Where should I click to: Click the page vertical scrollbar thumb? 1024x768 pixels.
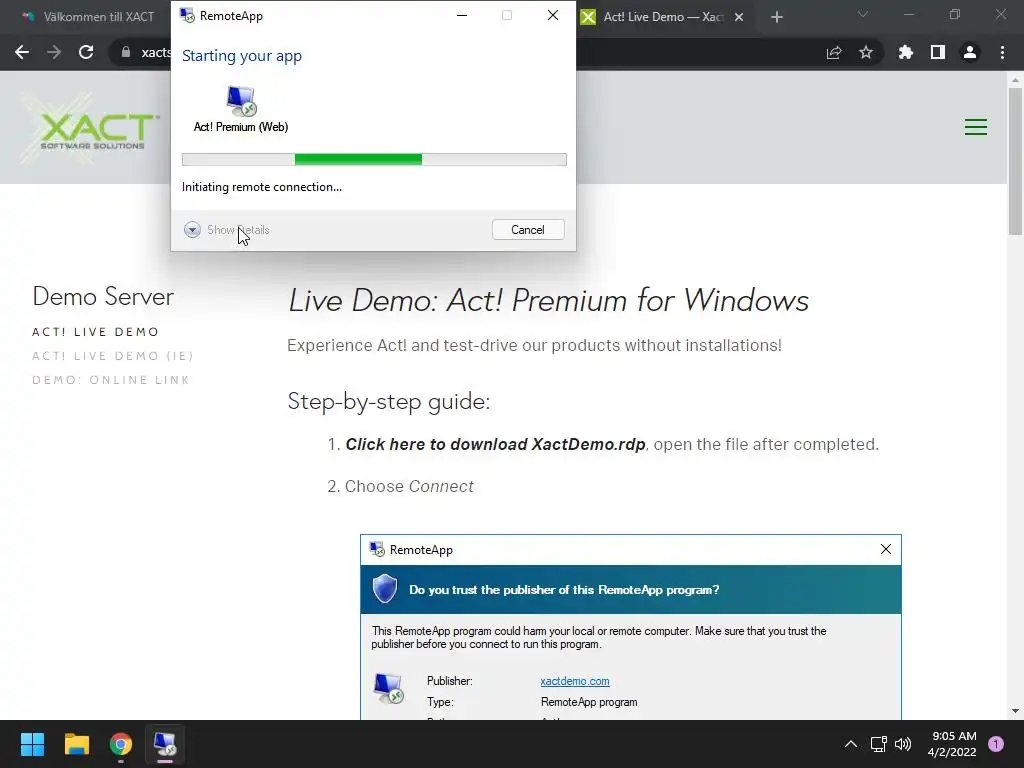coord(1015,161)
